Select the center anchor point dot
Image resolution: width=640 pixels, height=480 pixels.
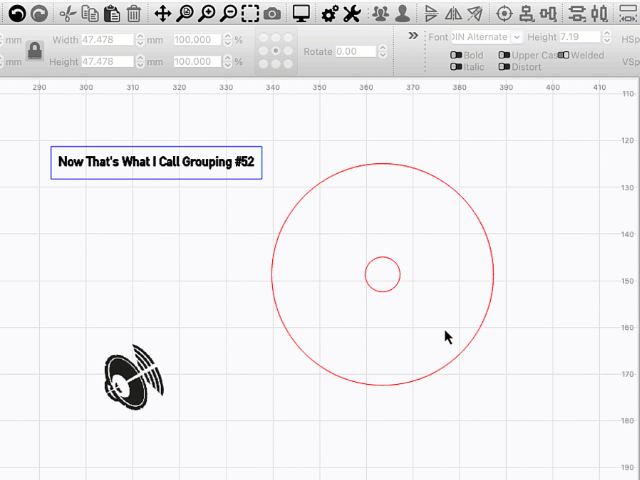[275, 51]
